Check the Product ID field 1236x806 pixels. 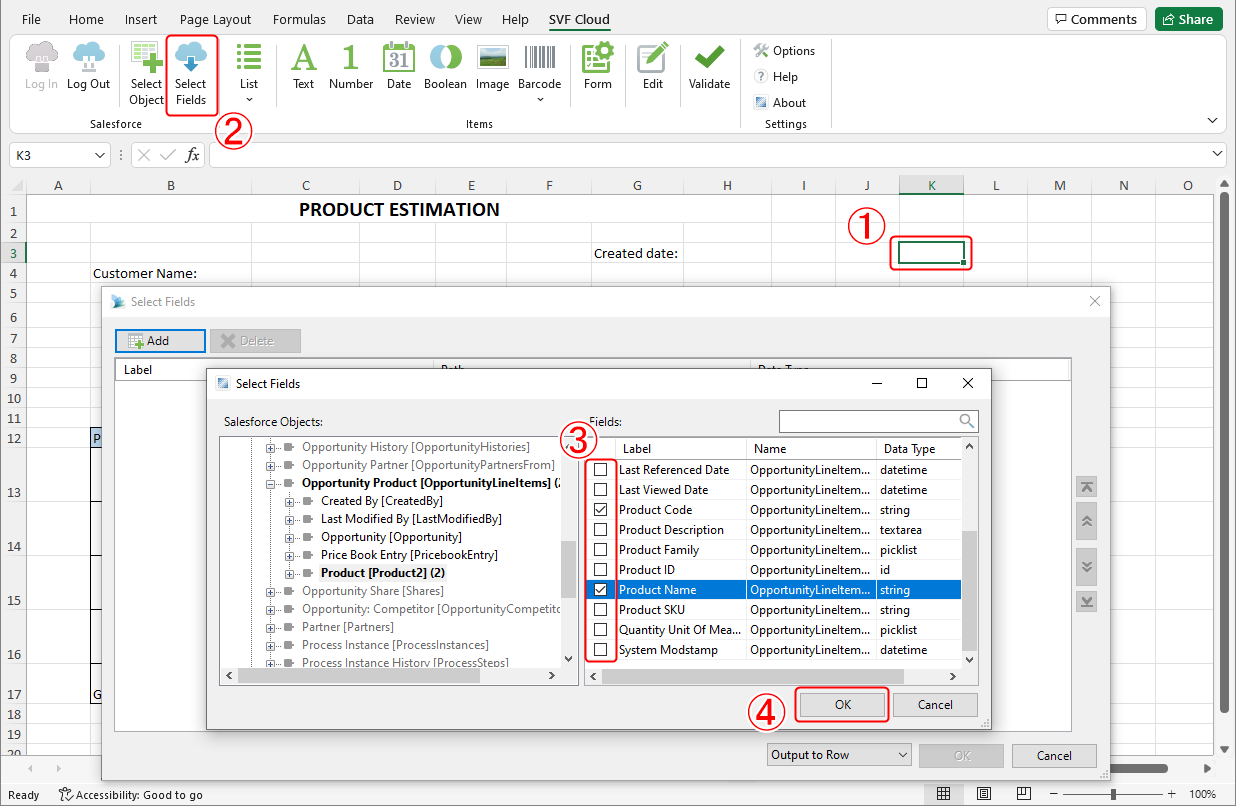click(601, 570)
